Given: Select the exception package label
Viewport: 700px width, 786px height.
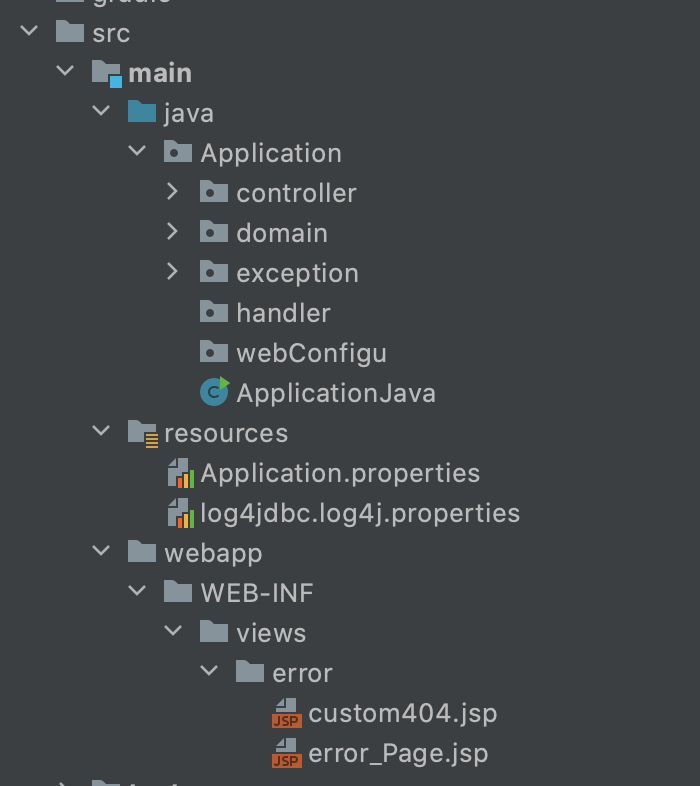Looking at the screenshot, I should point(297,274).
